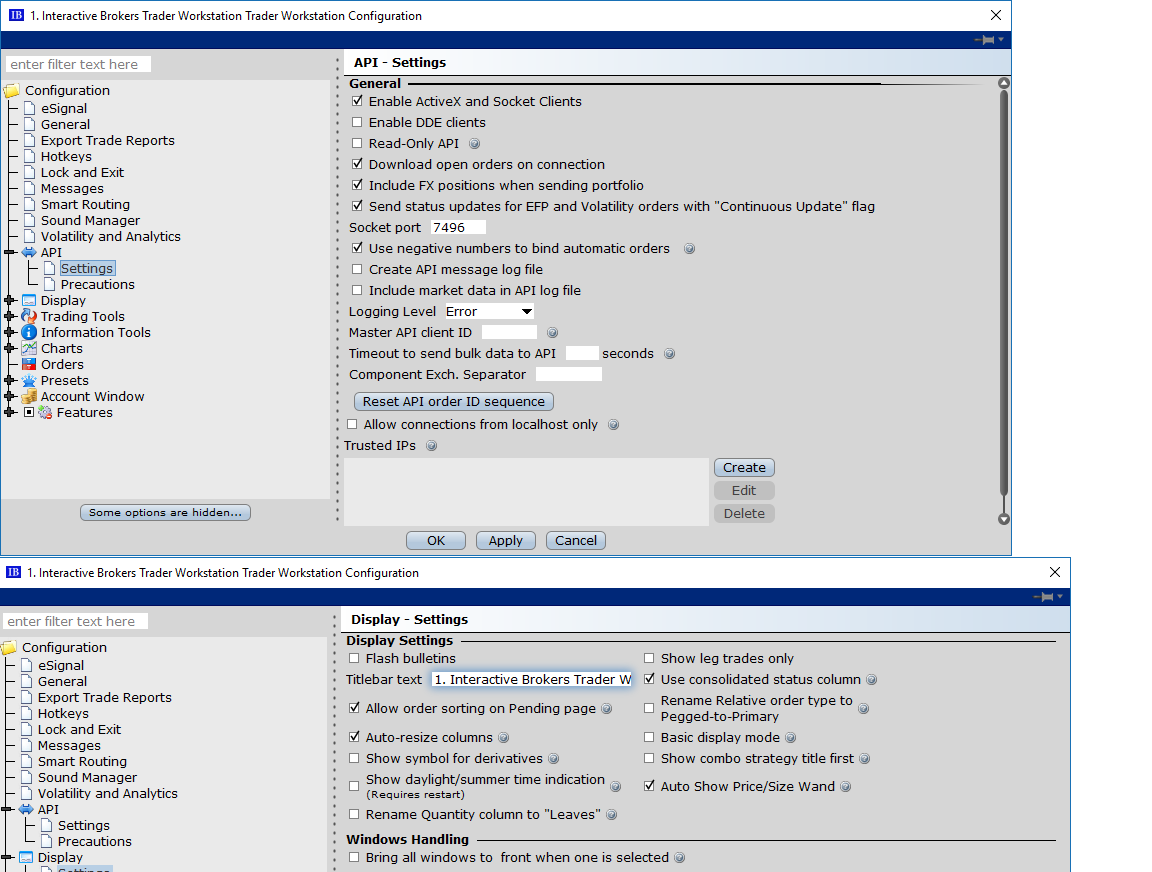The height and width of the screenshot is (872, 1152).
Task: Click help icon after bulk data timeout seconds
Action: coord(669,353)
